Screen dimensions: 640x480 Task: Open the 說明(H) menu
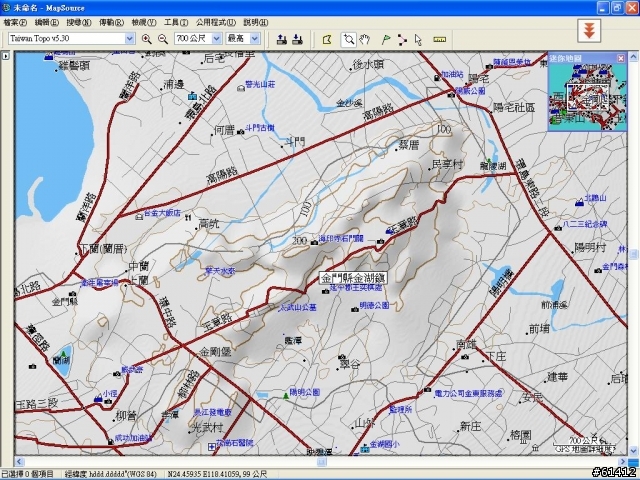tap(256, 22)
